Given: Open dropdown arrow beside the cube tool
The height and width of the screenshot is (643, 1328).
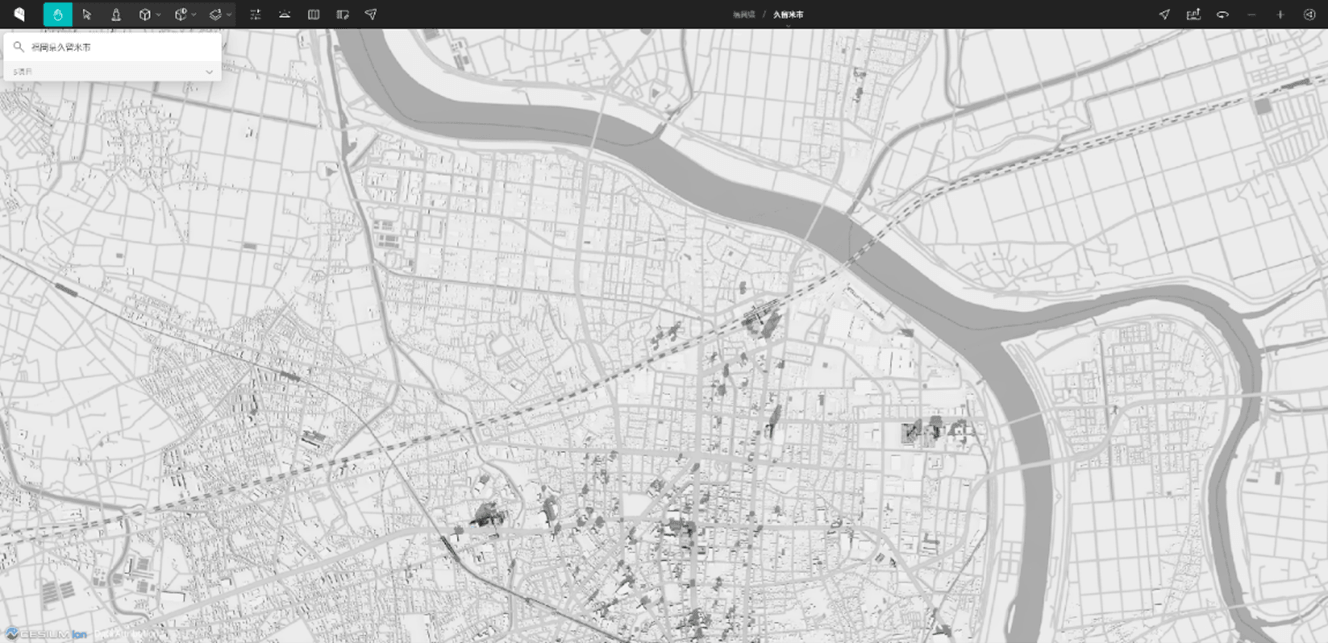Looking at the screenshot, I should [x=159, y=15].
